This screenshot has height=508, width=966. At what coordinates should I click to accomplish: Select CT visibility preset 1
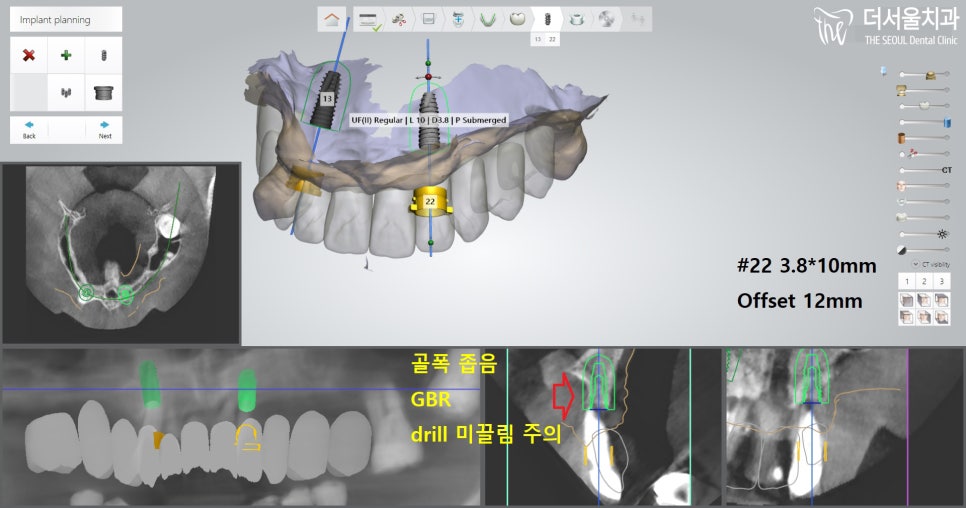[908, 283]
